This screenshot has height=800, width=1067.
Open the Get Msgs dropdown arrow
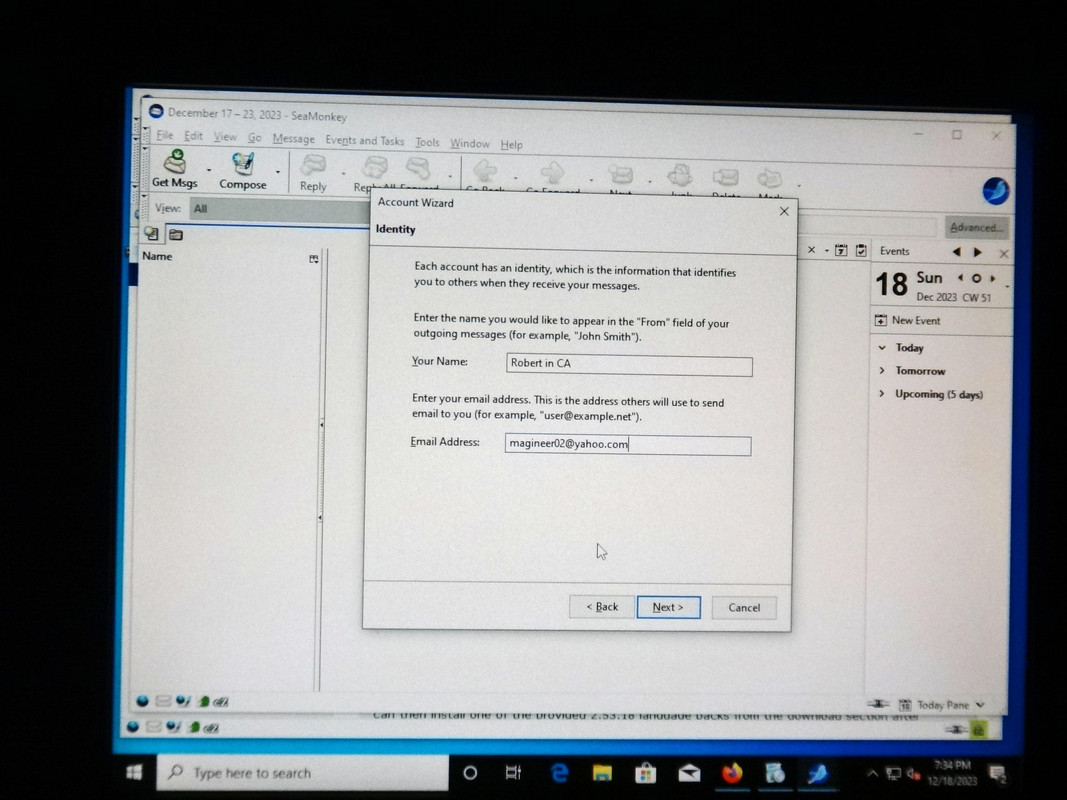pos(209,170)
